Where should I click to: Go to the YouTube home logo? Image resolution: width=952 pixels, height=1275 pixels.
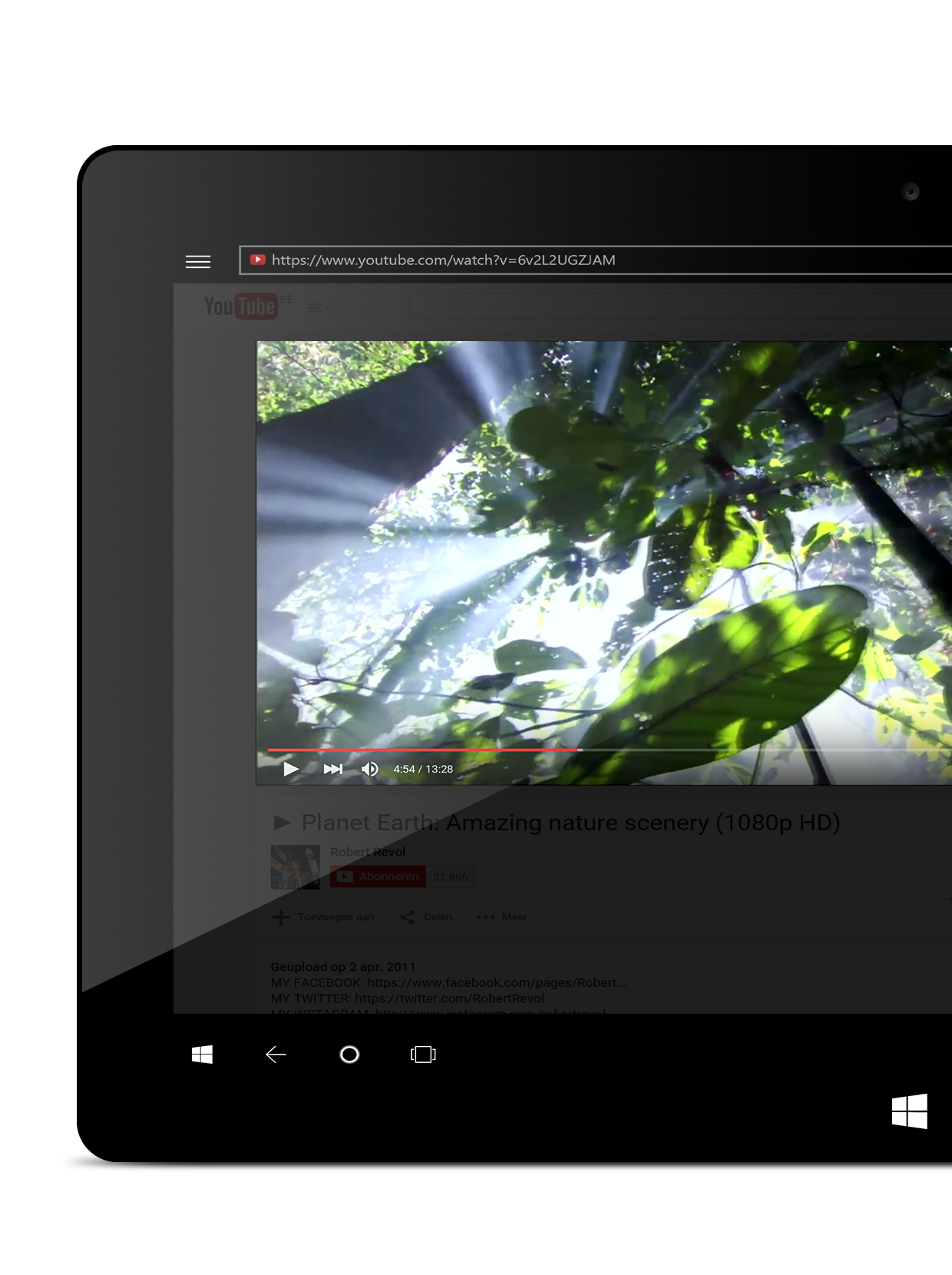click(240, 306)
